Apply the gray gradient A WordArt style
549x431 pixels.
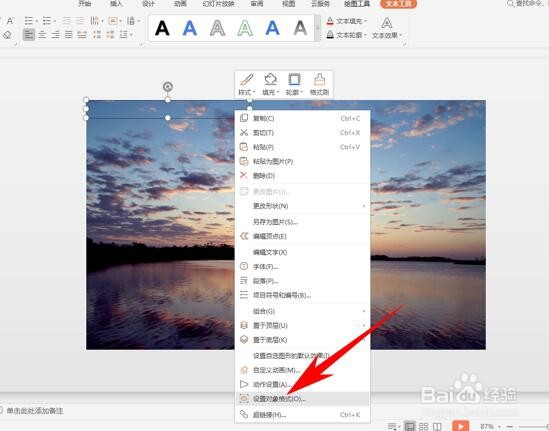click(300, 28)
